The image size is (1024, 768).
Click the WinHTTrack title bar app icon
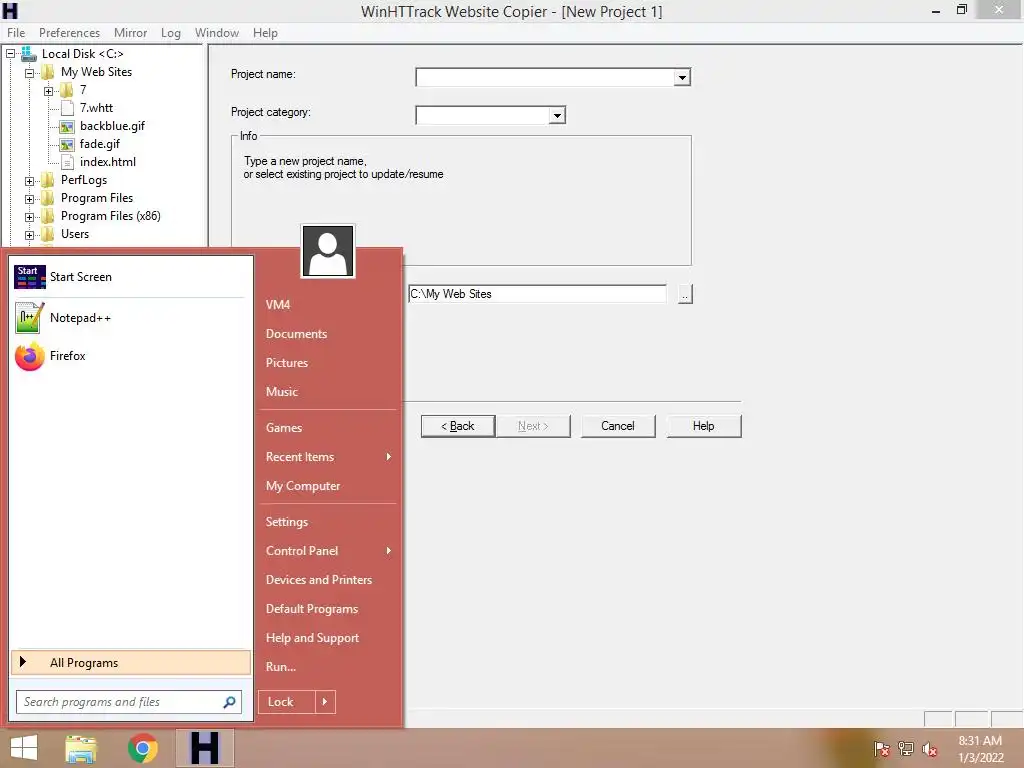(10, 10)
